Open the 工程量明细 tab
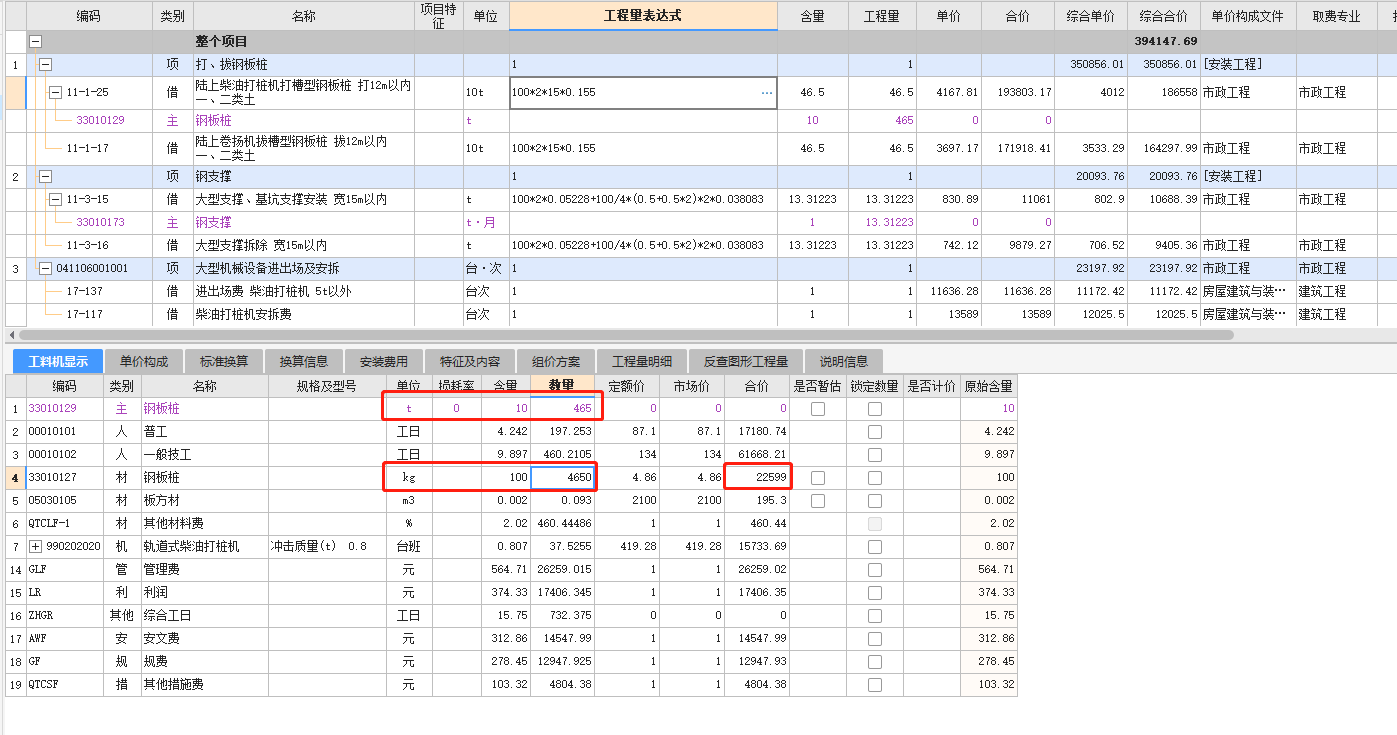Image resolution: width=1397 pixels, height=735 pixels. pos(642,361)
